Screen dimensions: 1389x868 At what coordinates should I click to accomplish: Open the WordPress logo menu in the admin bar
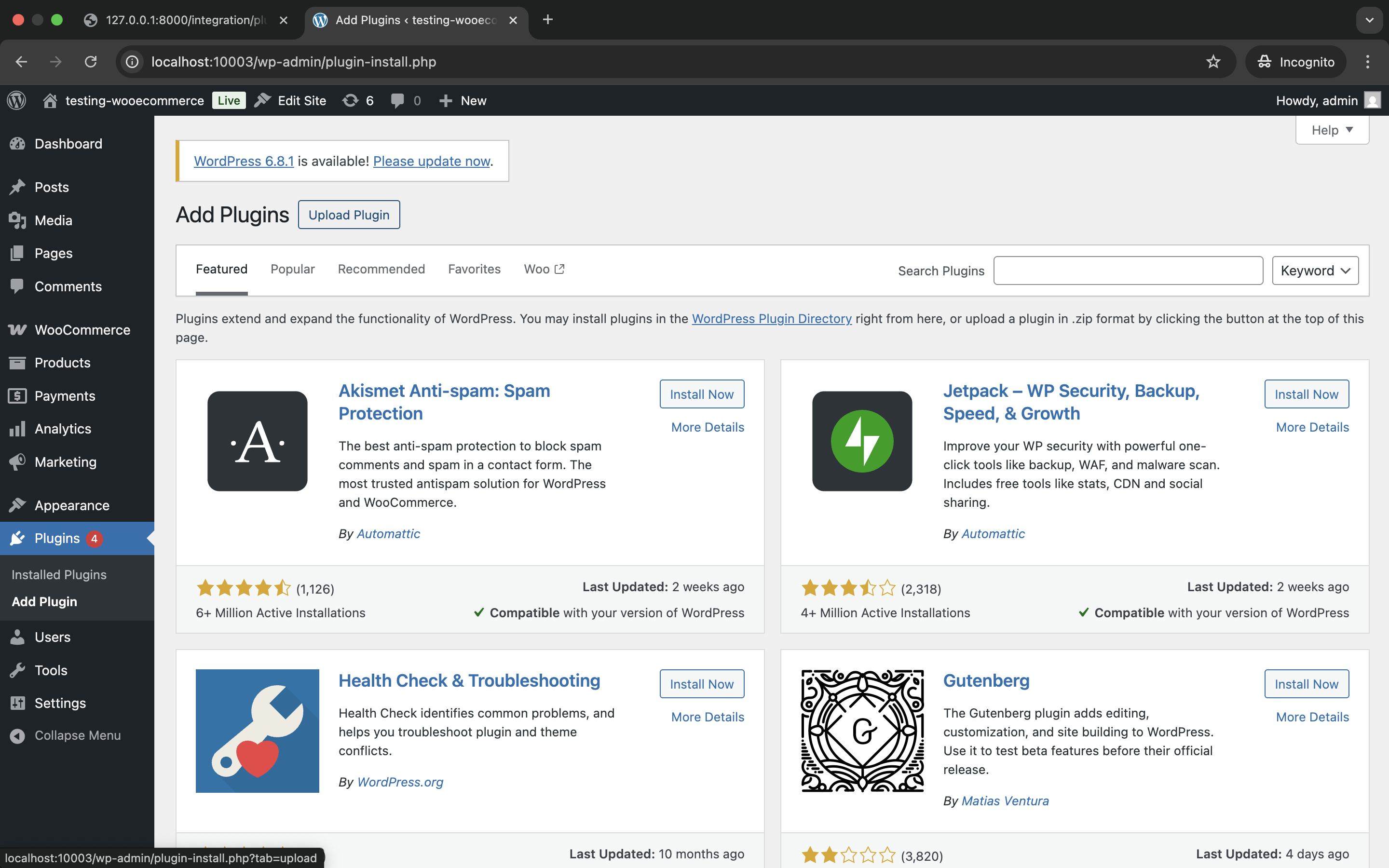[17, 100]
